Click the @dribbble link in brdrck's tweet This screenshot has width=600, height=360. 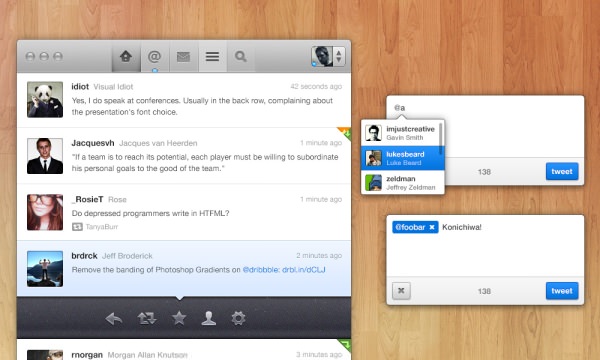pos(261,270)
